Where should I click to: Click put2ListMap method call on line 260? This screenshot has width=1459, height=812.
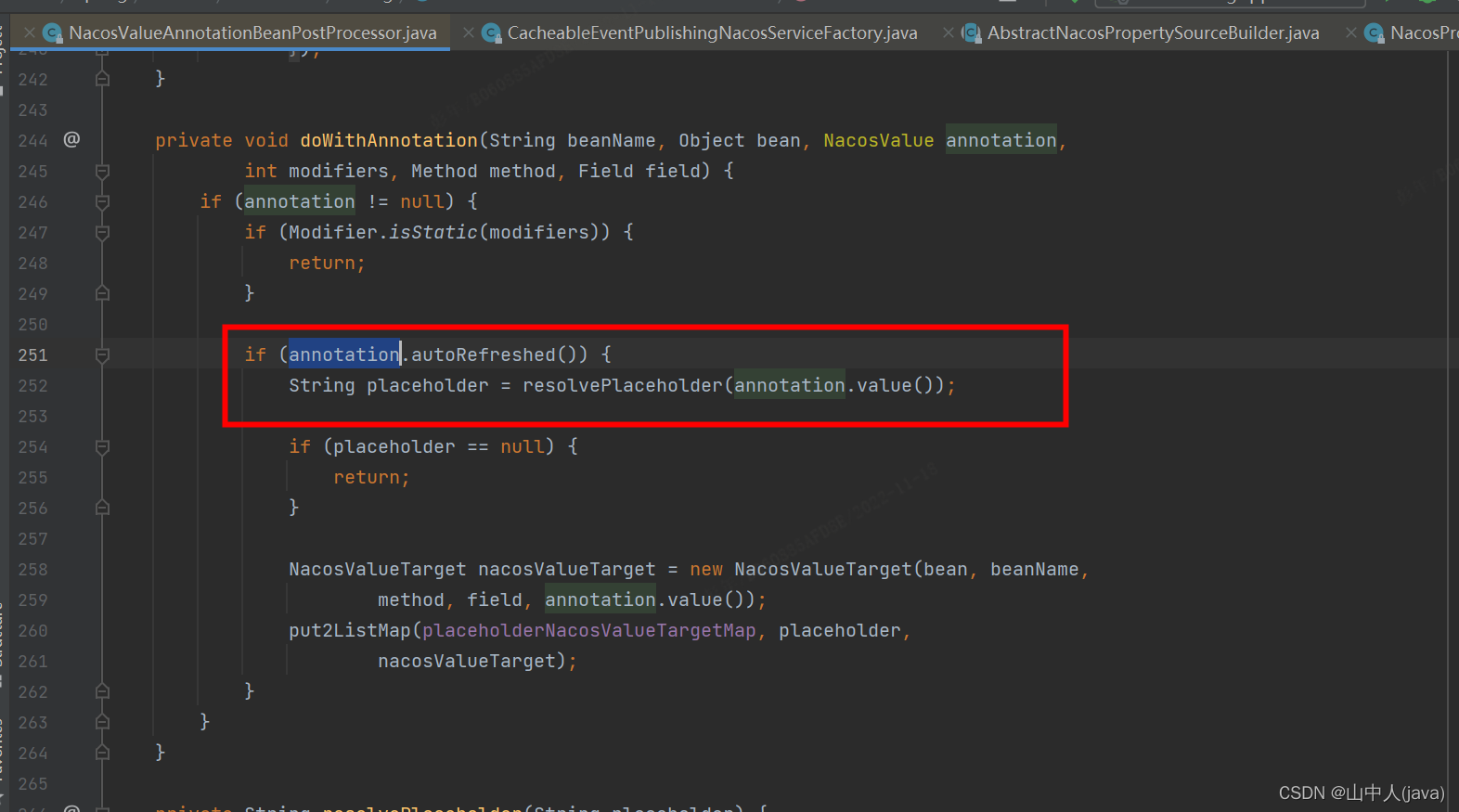350,630
